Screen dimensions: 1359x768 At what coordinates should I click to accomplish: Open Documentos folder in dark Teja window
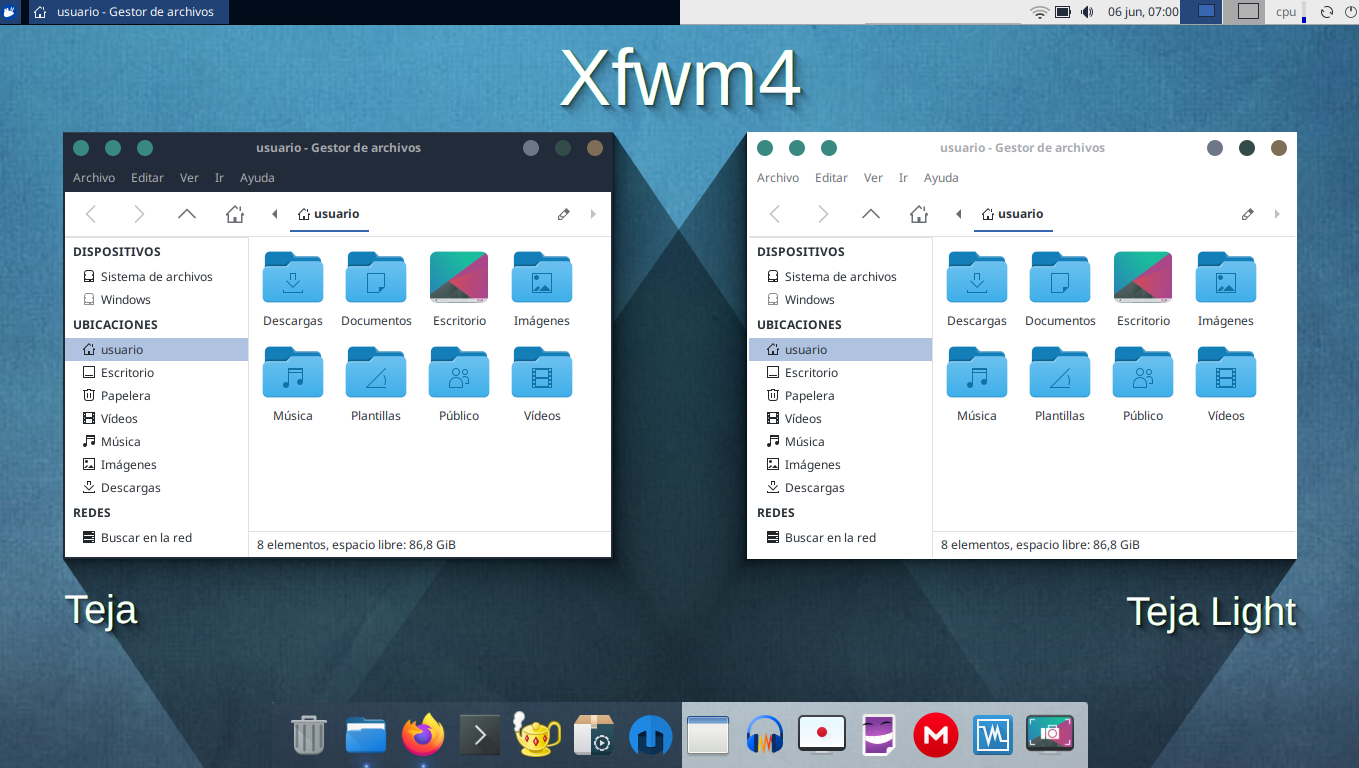[x=376, y=277]
